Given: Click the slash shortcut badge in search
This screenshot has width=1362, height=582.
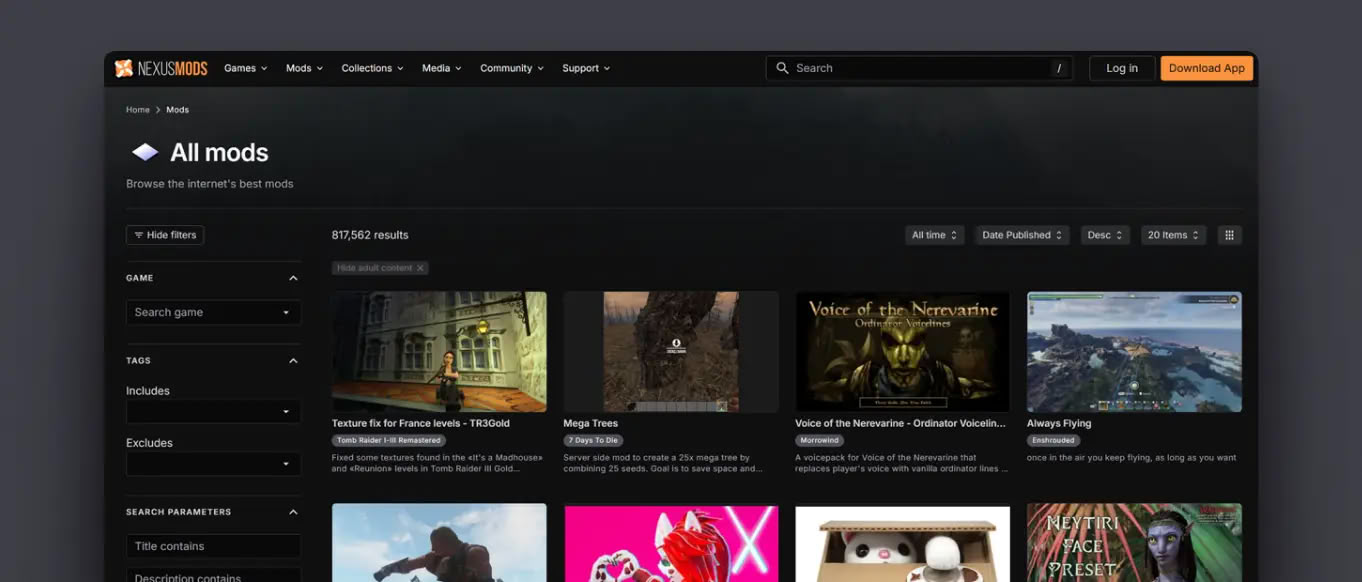Looking at the screenshot, I should click(x=1058, y=68).
